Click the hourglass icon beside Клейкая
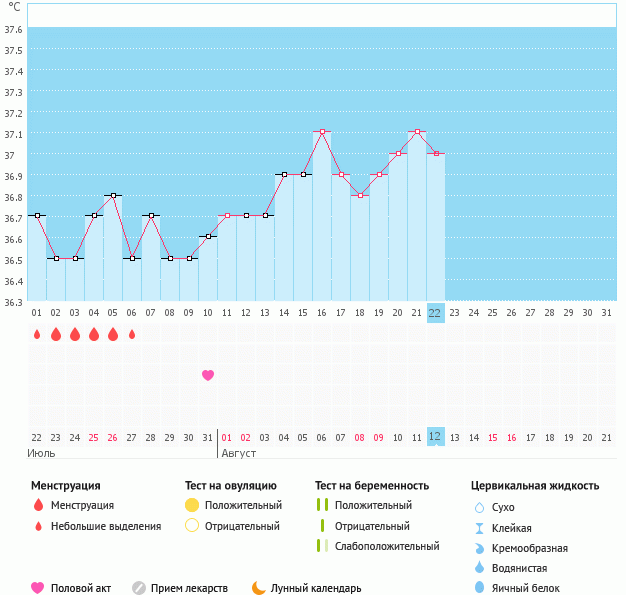The width and height of the screenshot is (626, 595). pyautogui.click(x=479, y=528)
